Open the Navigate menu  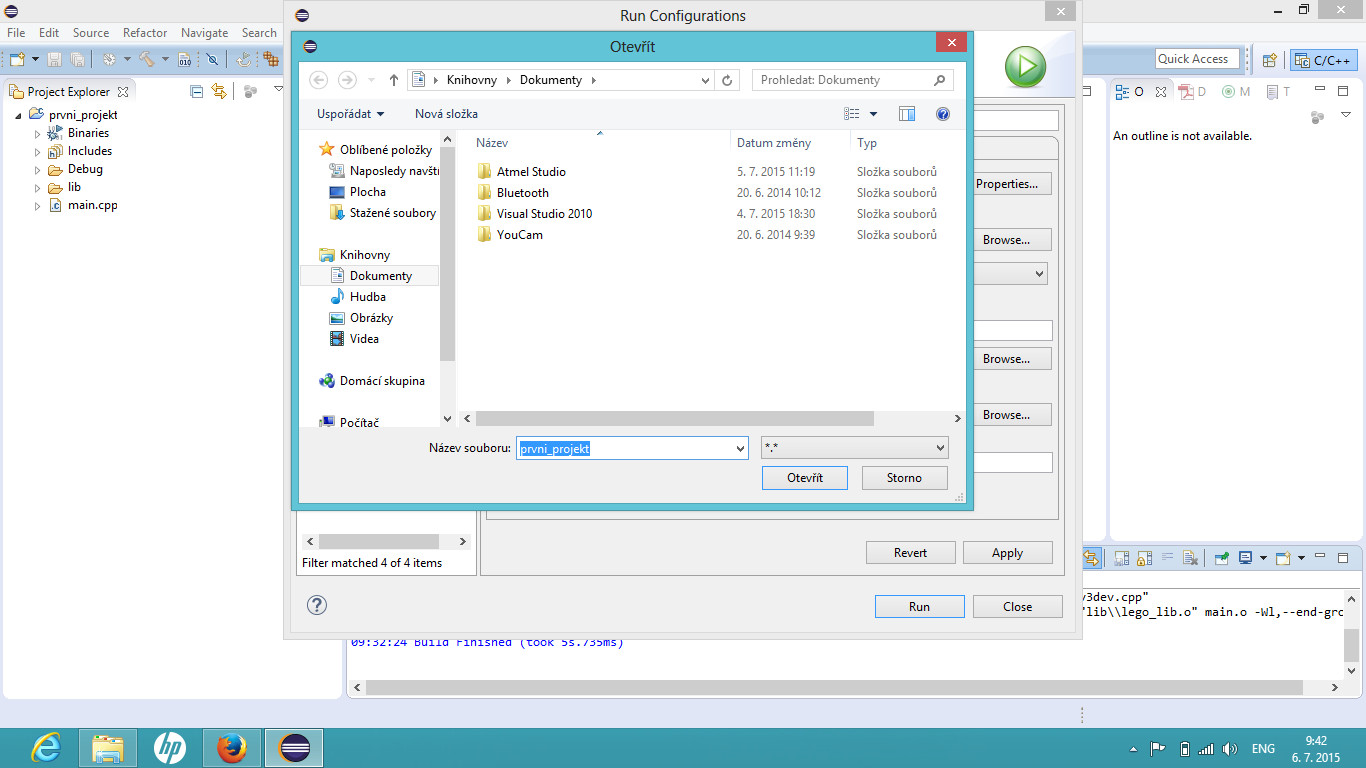point(204,33)
